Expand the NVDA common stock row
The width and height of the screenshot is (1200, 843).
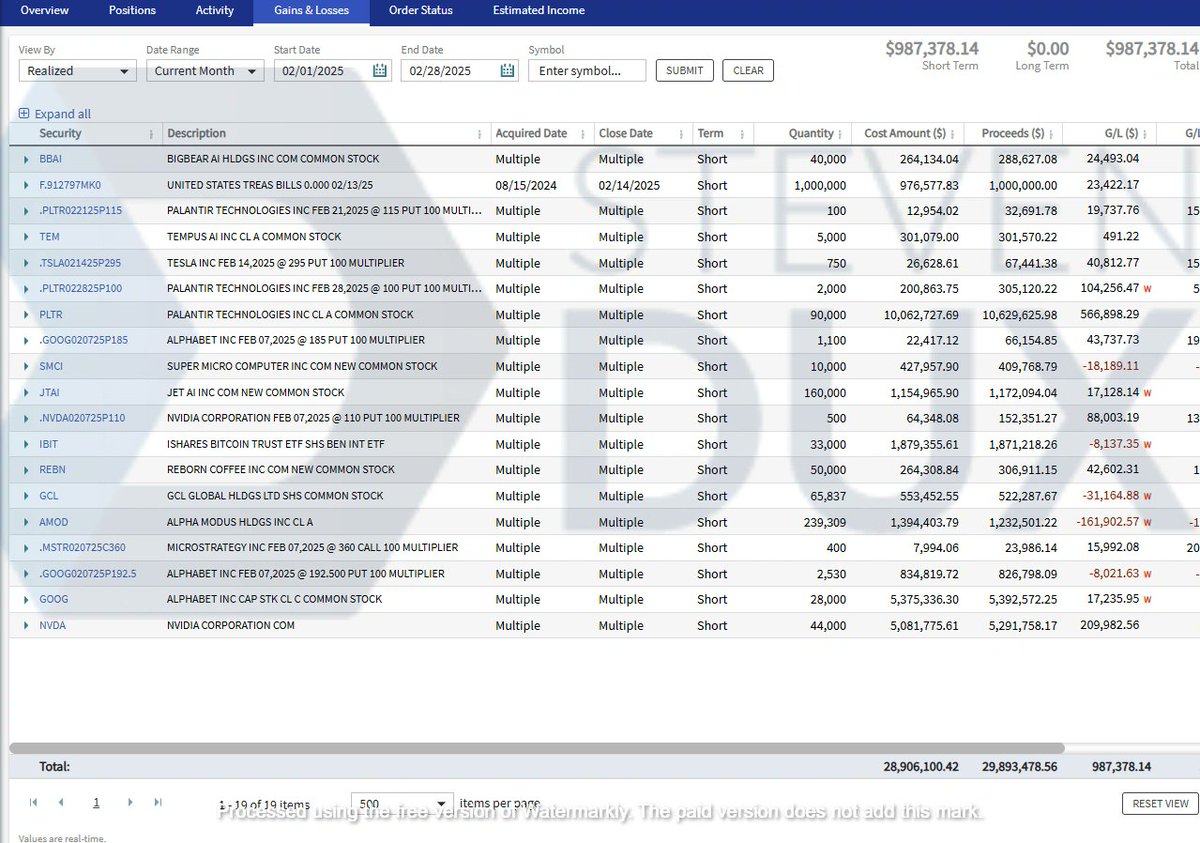(x=26, y=626)
